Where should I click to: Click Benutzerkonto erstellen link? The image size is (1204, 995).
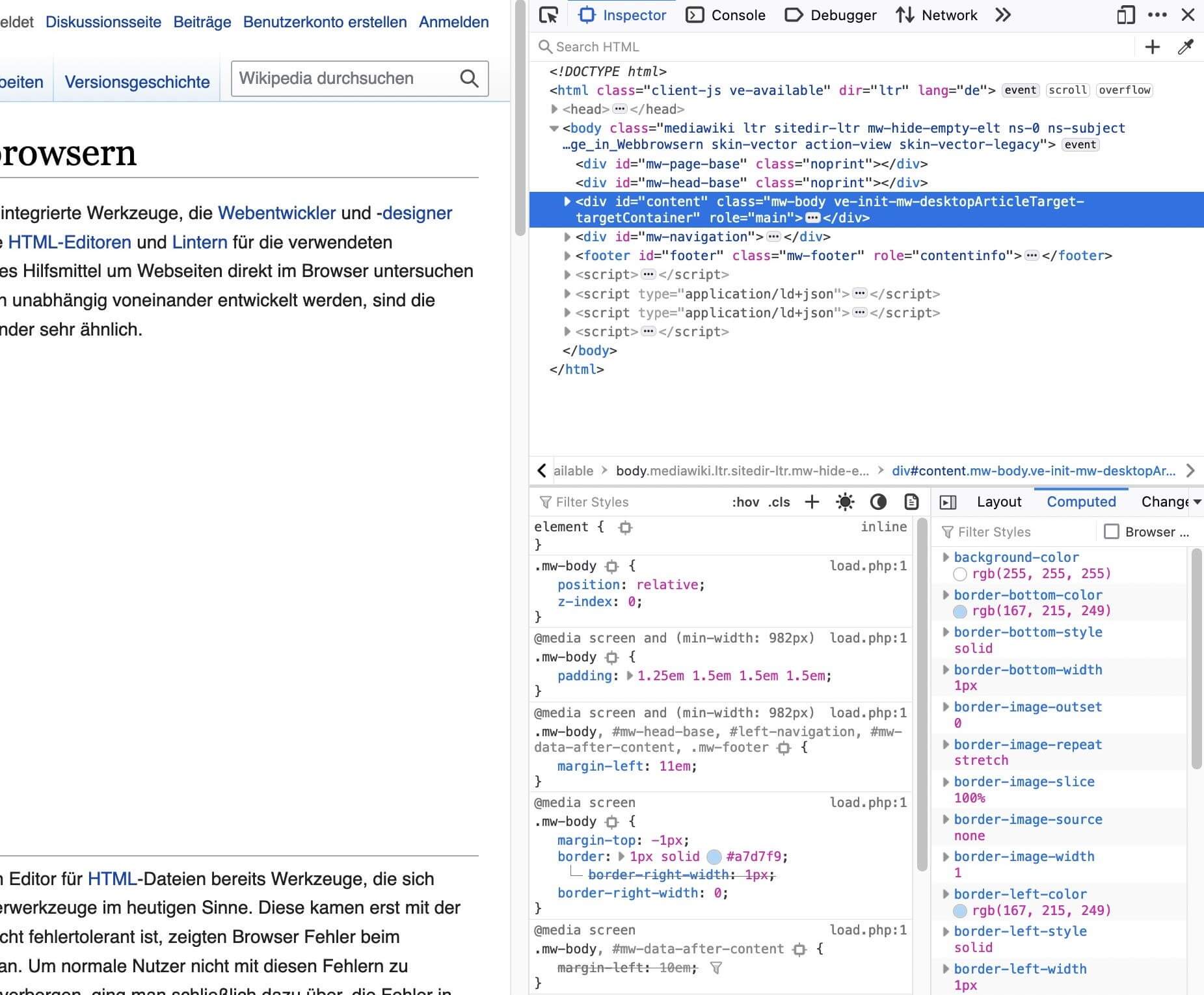(325, 22)
